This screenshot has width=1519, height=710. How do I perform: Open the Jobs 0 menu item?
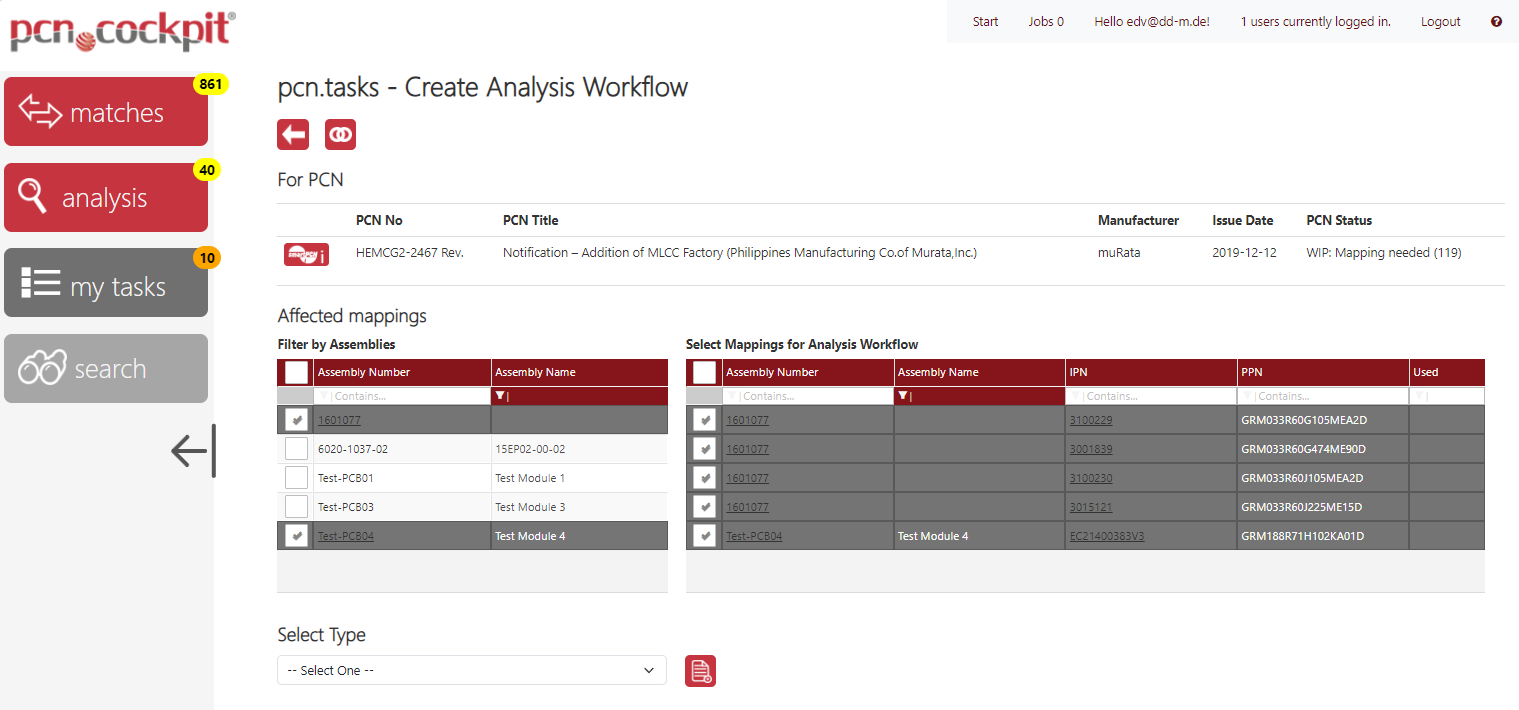coord(1045,21)
